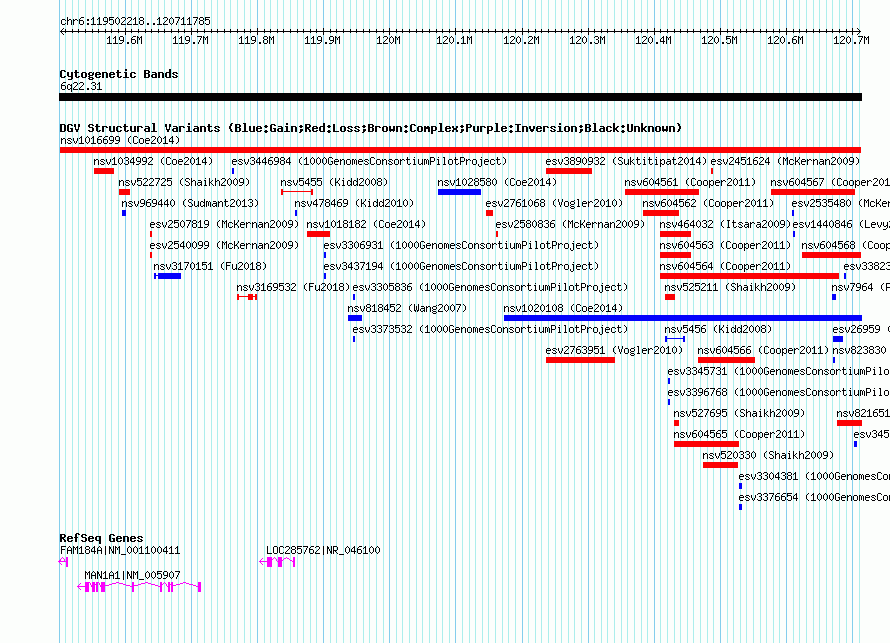Select esv2761068 (Vogler2010) label

554,203
